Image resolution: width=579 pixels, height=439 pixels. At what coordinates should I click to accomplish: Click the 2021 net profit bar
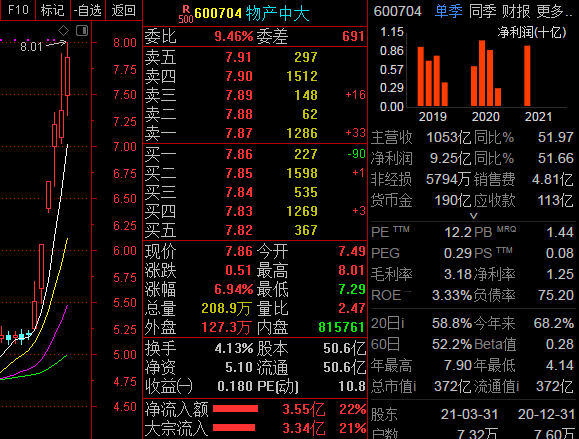point(527,76)
